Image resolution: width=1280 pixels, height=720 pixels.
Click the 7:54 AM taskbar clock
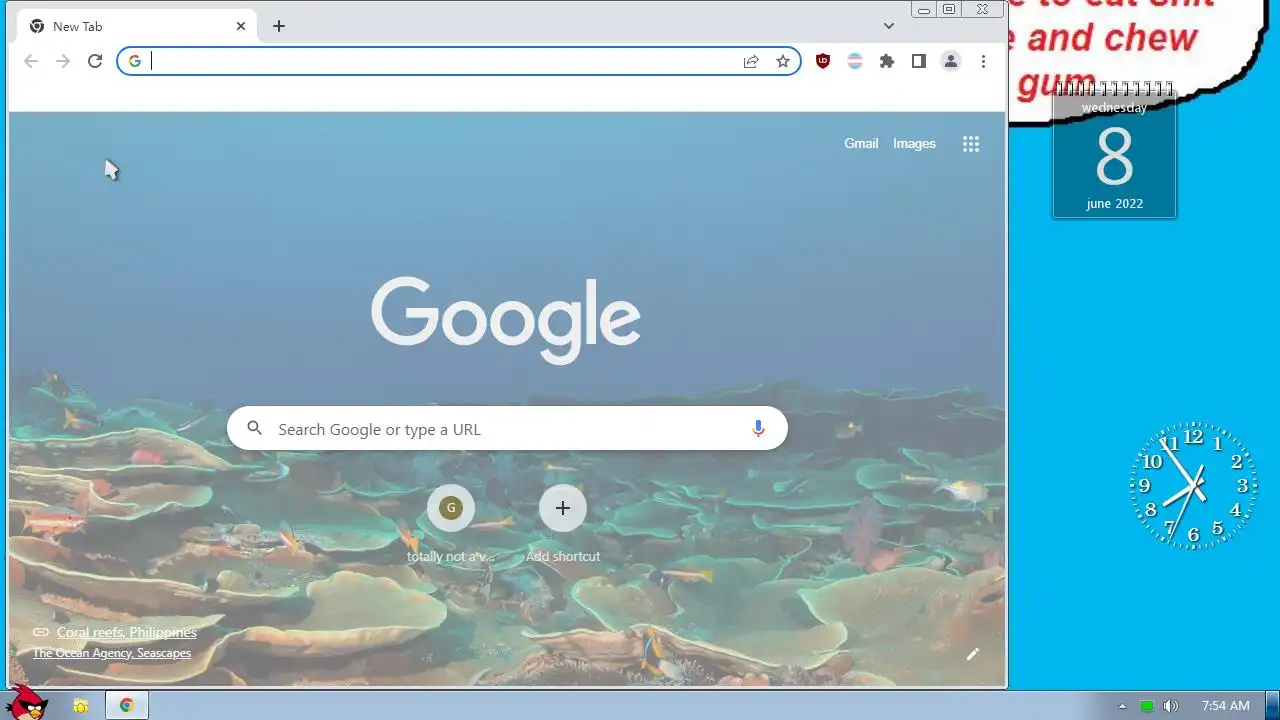[x=1225, y=706]
